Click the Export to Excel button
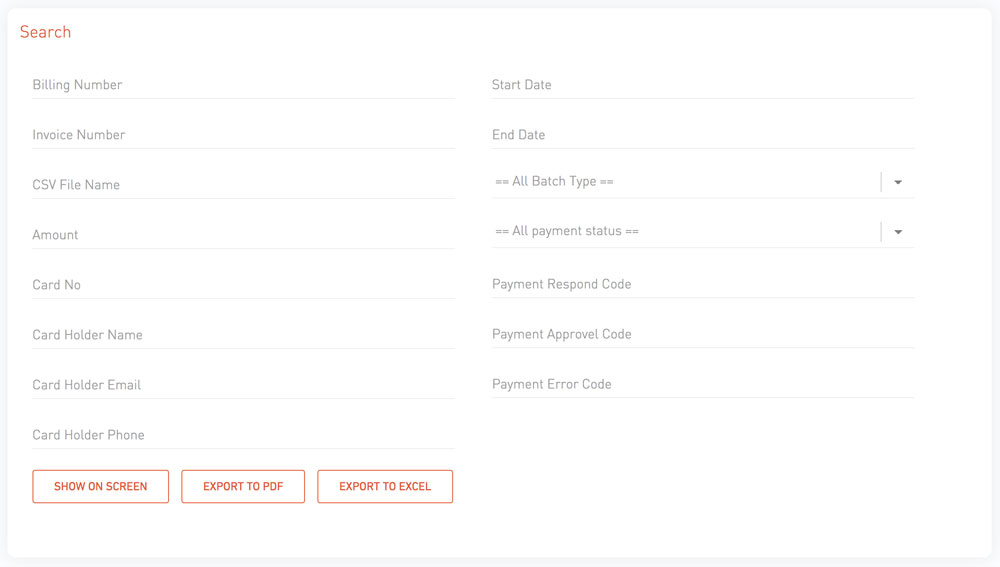 coord(385,487)
